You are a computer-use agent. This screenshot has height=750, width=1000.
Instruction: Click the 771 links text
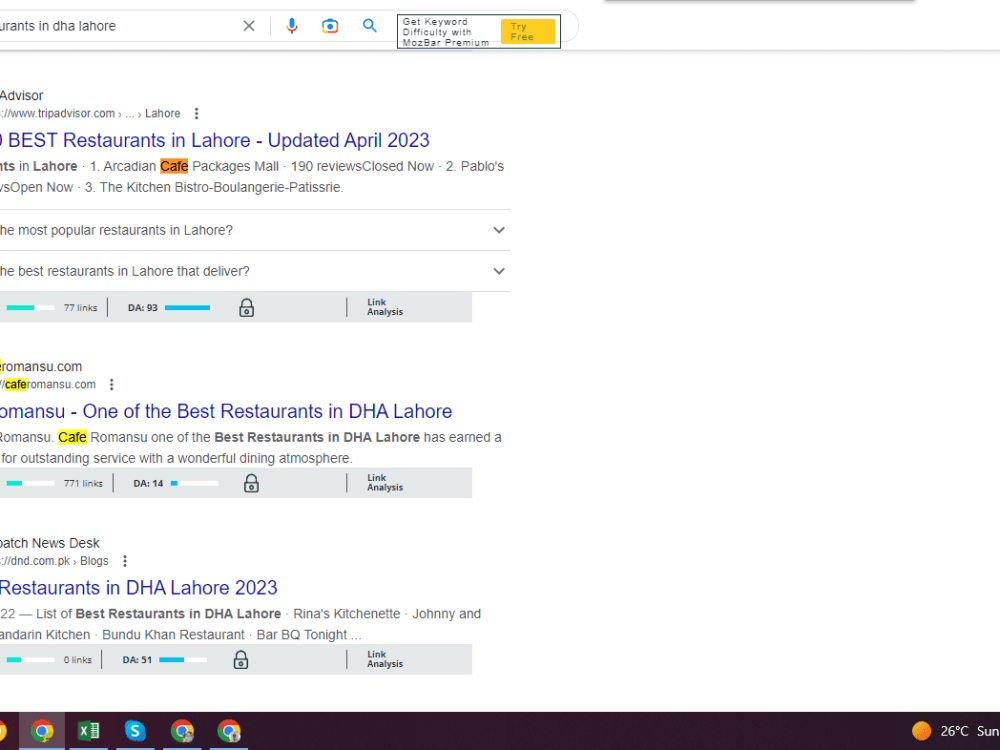click(83, 483)
